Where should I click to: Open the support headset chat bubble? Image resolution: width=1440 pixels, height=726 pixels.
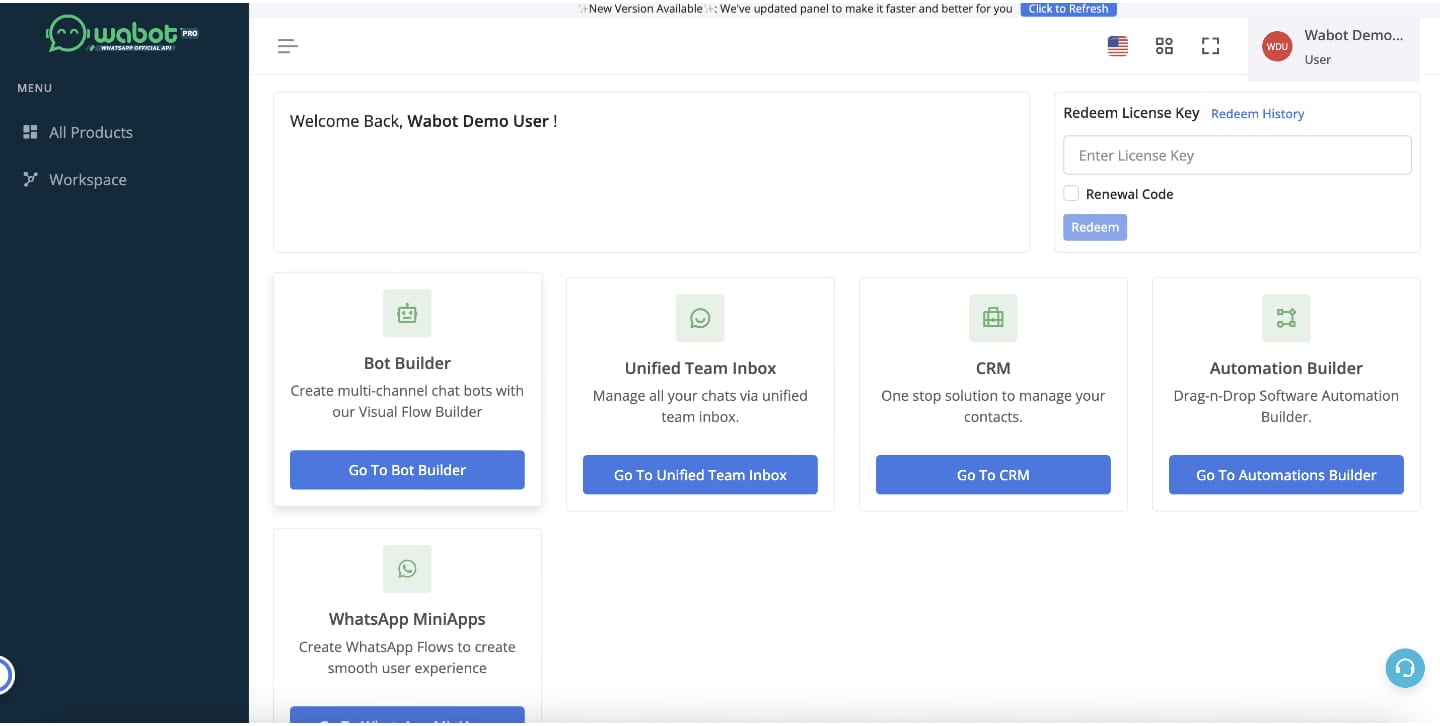click(x=1404, y=668)
